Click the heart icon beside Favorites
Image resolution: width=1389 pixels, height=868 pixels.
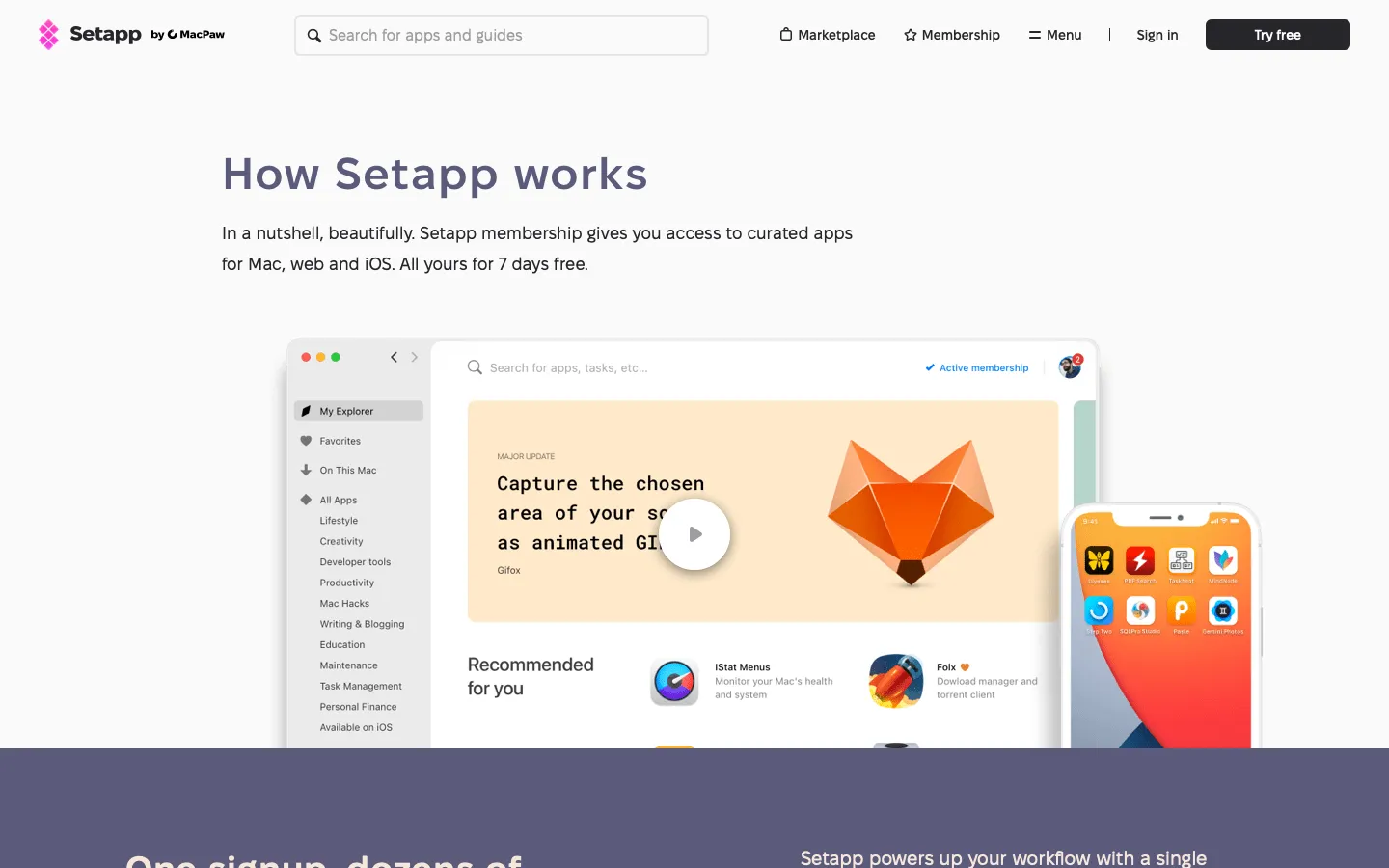pos(306,441)
